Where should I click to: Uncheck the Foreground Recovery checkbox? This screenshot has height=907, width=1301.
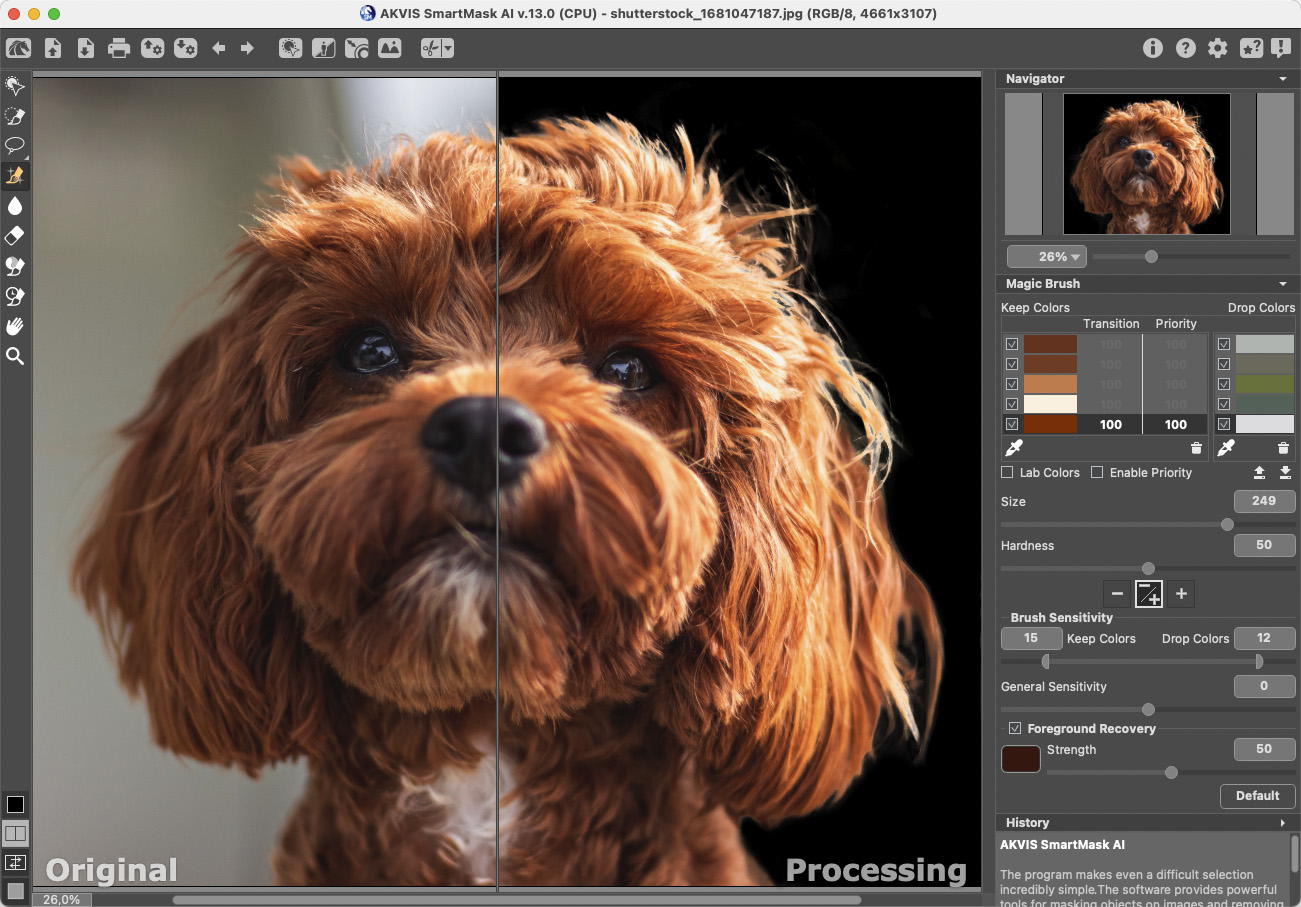(x=1015, y=728)
